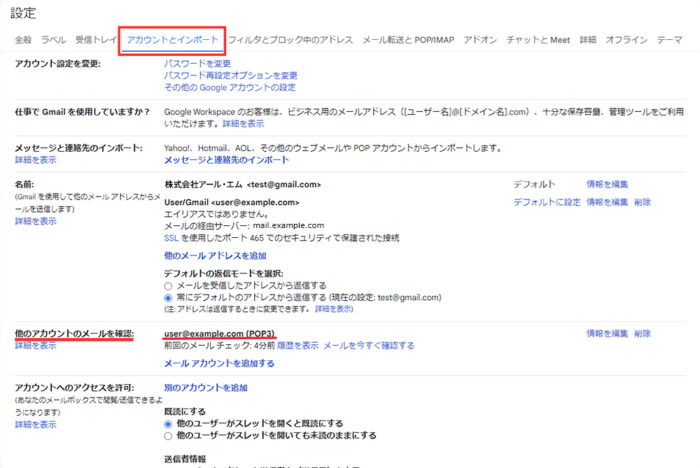The image size is (700, 468).
Task: Switch to the ラベル tab
Action: point(54,40)
